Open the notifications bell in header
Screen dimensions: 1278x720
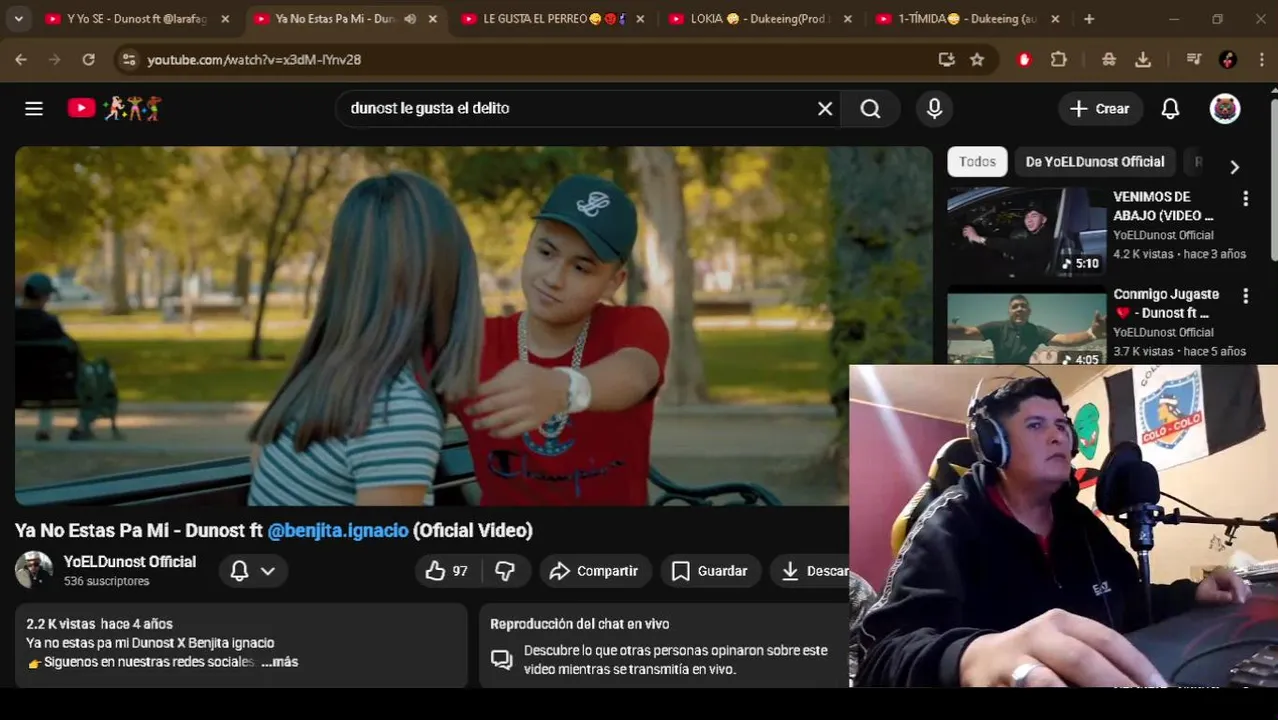tap(1170, 108)
